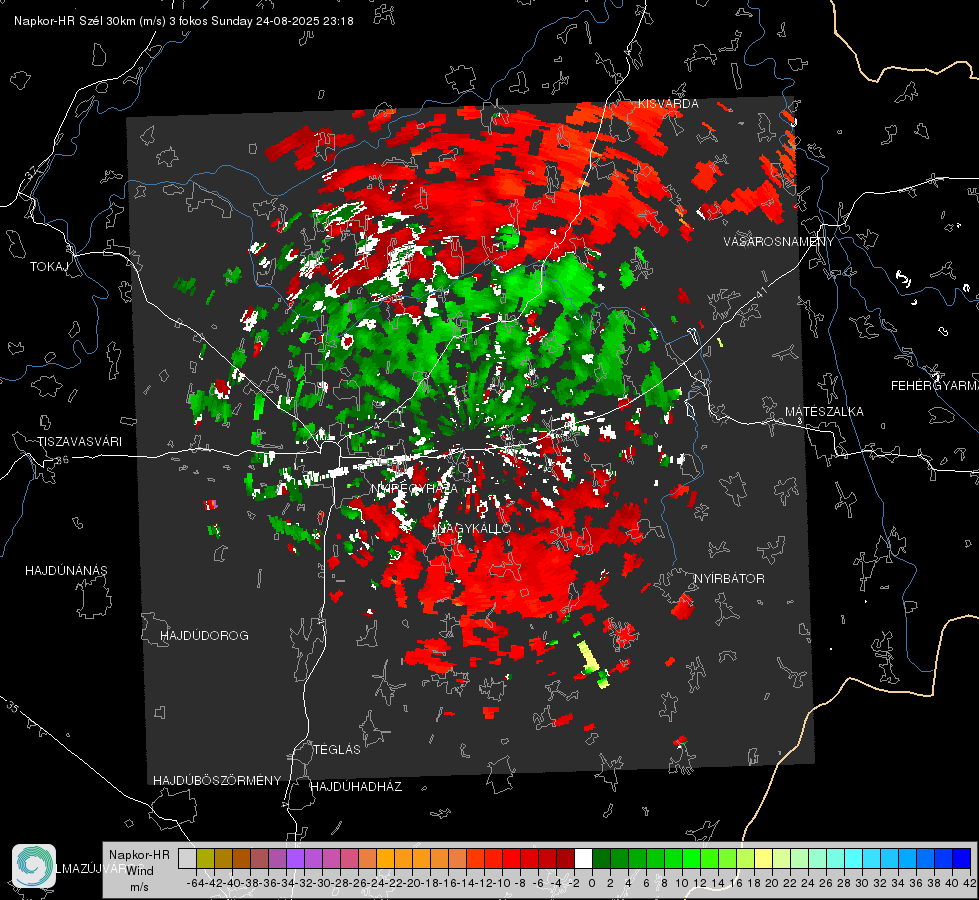Click the VÁSÁROSNAMÉNY city label
The height and width of the screenshot is (900, 979).
[x=779, y=242]
